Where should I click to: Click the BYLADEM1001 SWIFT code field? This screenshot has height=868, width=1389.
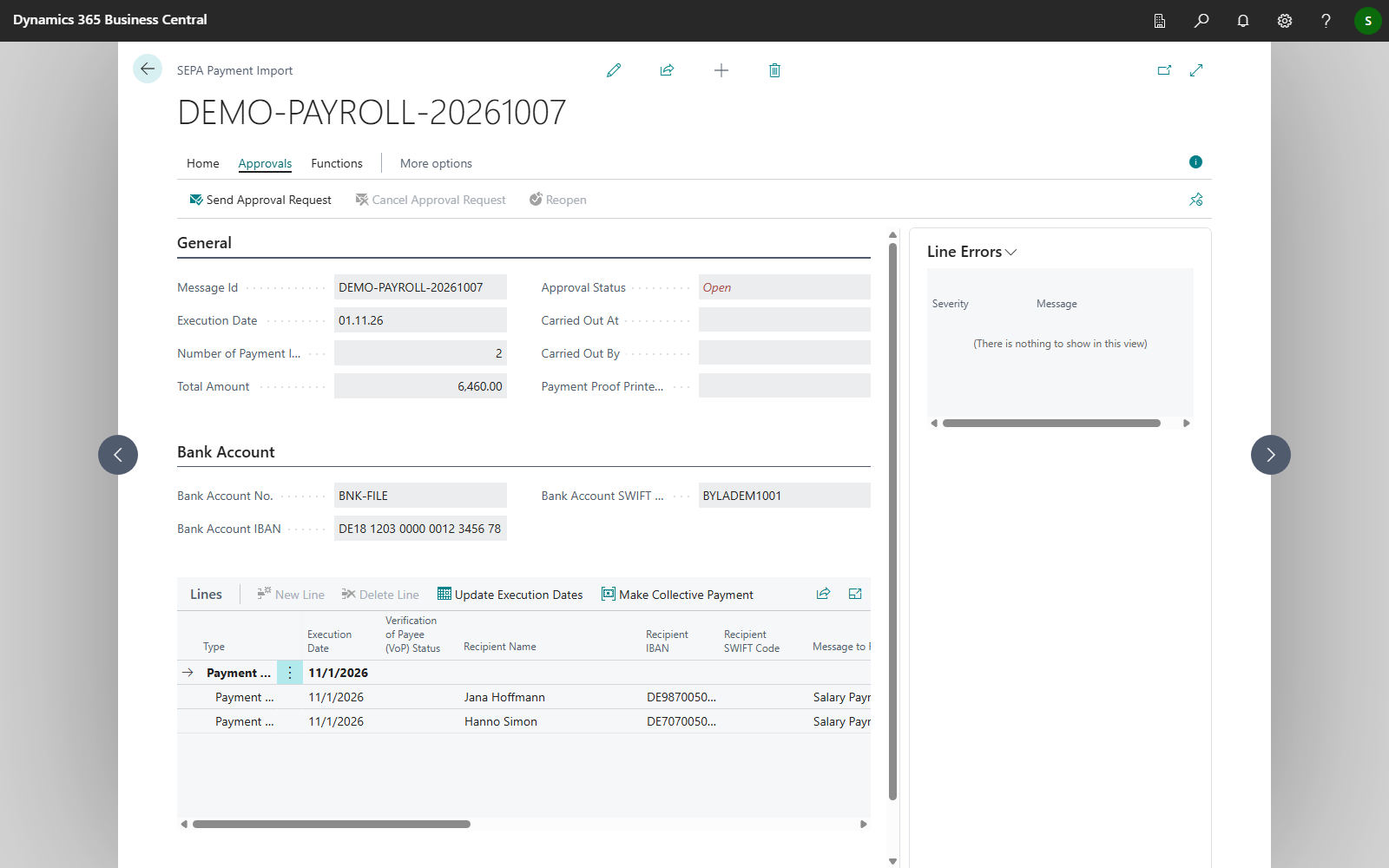(x=784, y=496)
